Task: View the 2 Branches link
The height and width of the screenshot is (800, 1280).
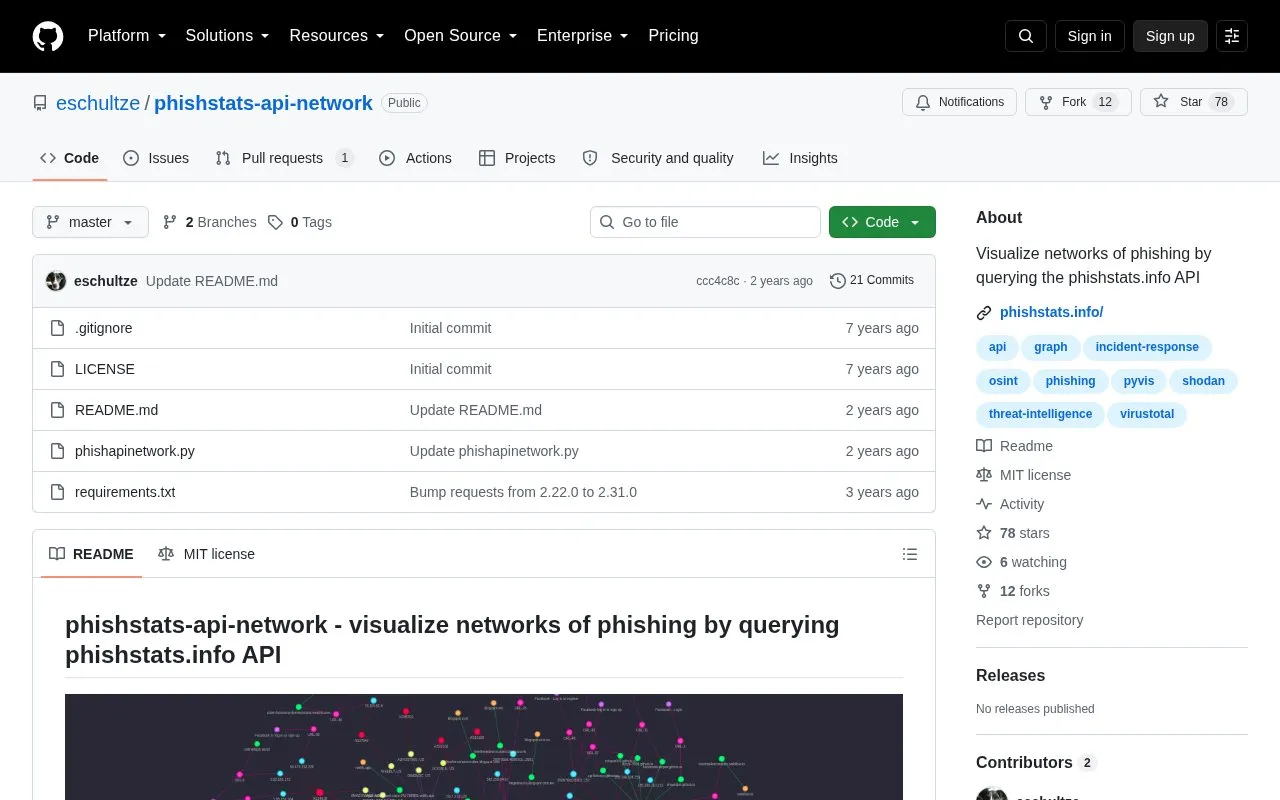Action: pos(210,222)
